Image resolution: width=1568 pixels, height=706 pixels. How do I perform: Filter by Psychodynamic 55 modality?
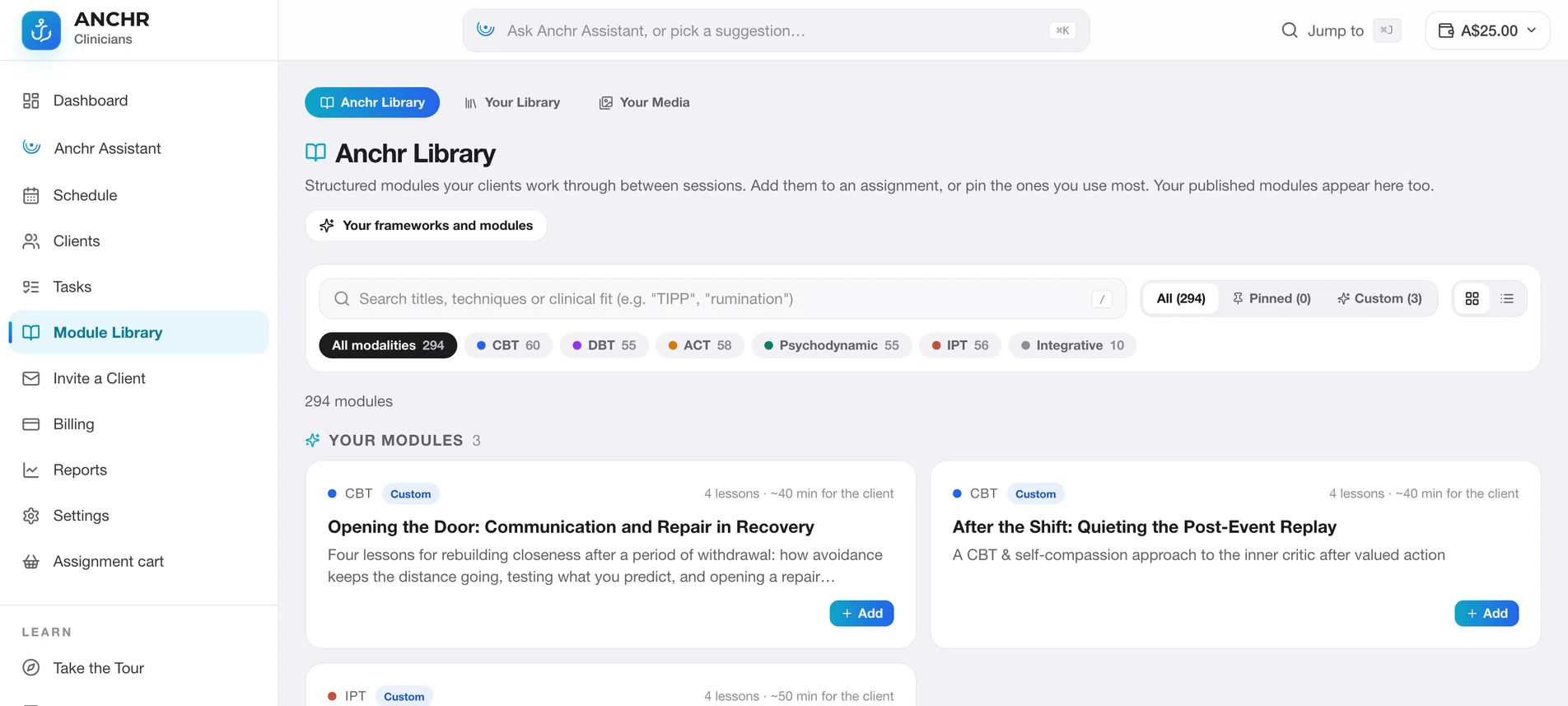pos(831,345)
